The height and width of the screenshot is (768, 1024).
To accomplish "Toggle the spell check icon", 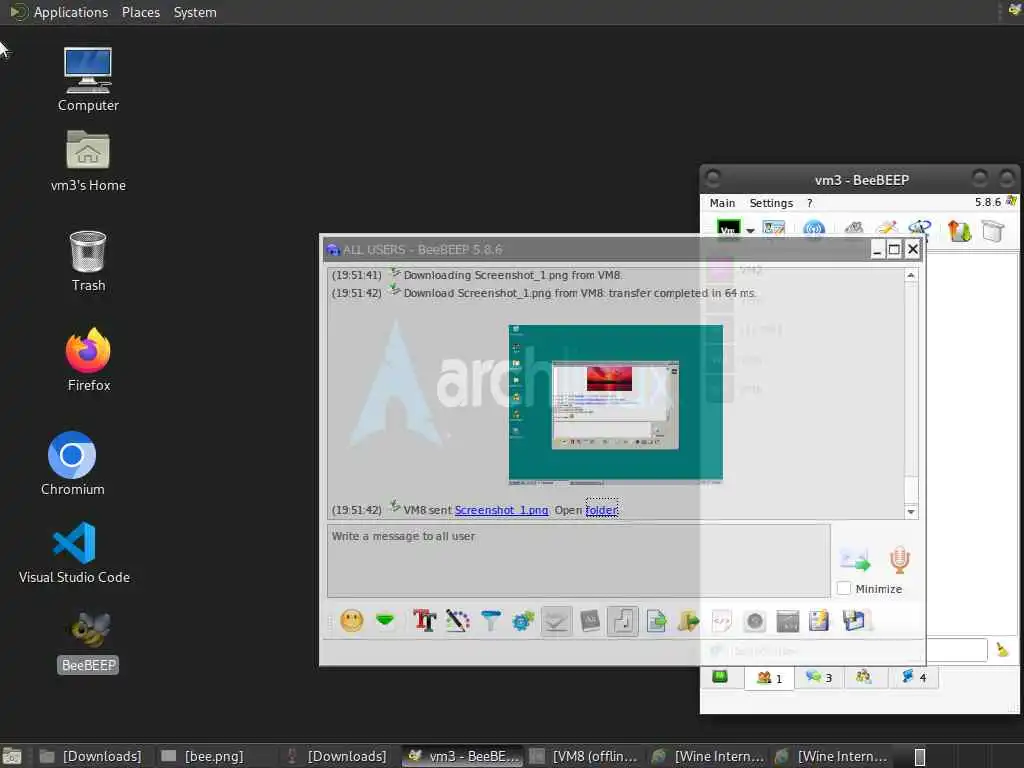I will (556, 620).
